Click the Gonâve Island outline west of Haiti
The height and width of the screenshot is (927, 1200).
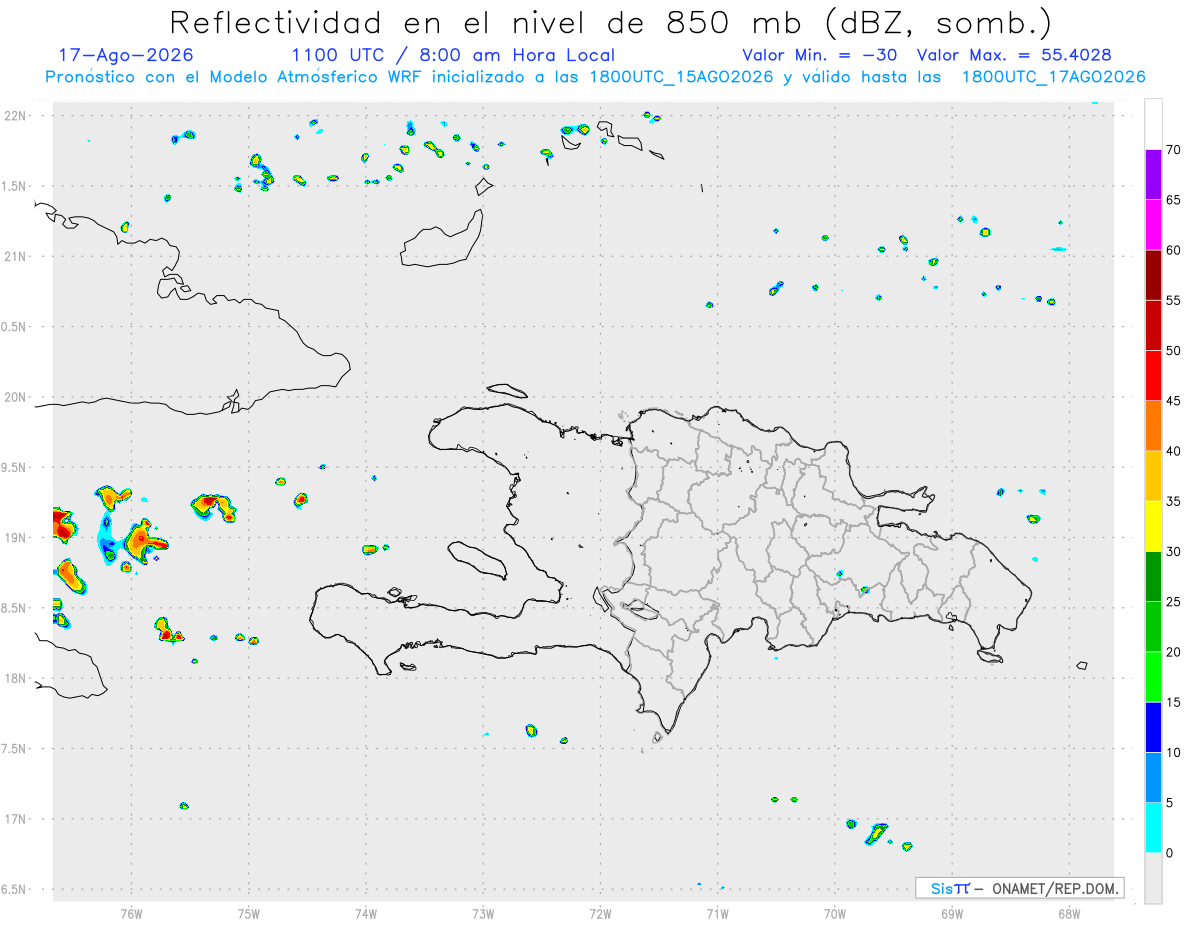click(476, 560)
